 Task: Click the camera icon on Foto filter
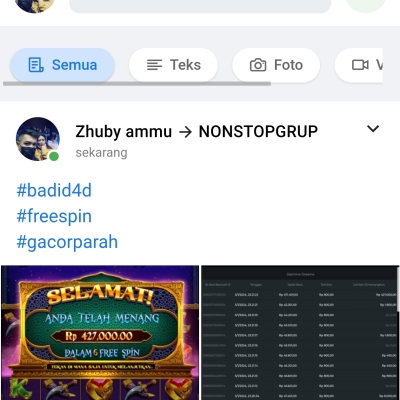tap(258, 65)
